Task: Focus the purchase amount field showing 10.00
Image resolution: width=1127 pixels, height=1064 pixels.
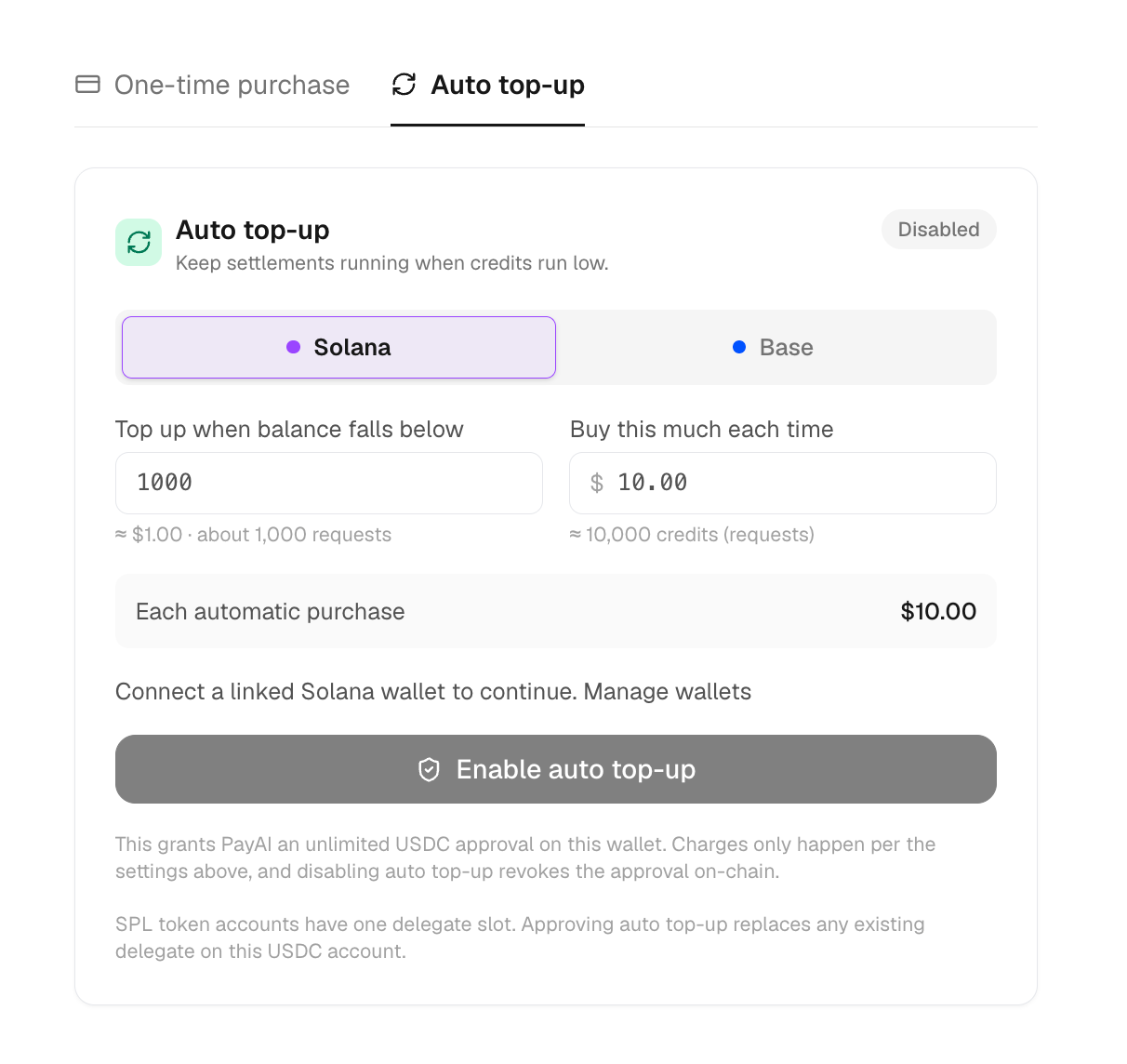Action: (782, 483)
